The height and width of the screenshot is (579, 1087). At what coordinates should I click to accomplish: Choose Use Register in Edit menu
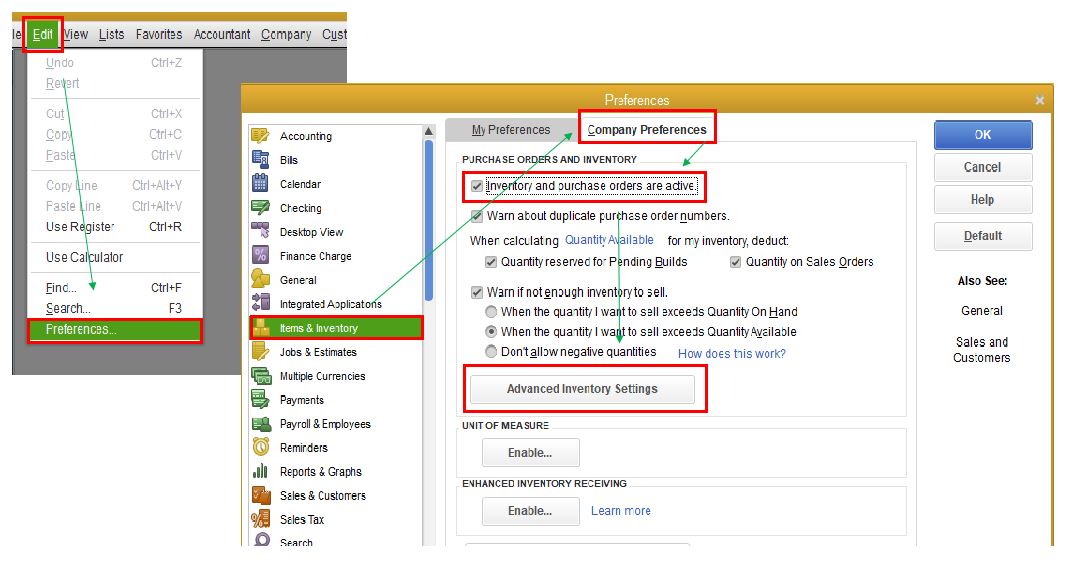(115, 227)
